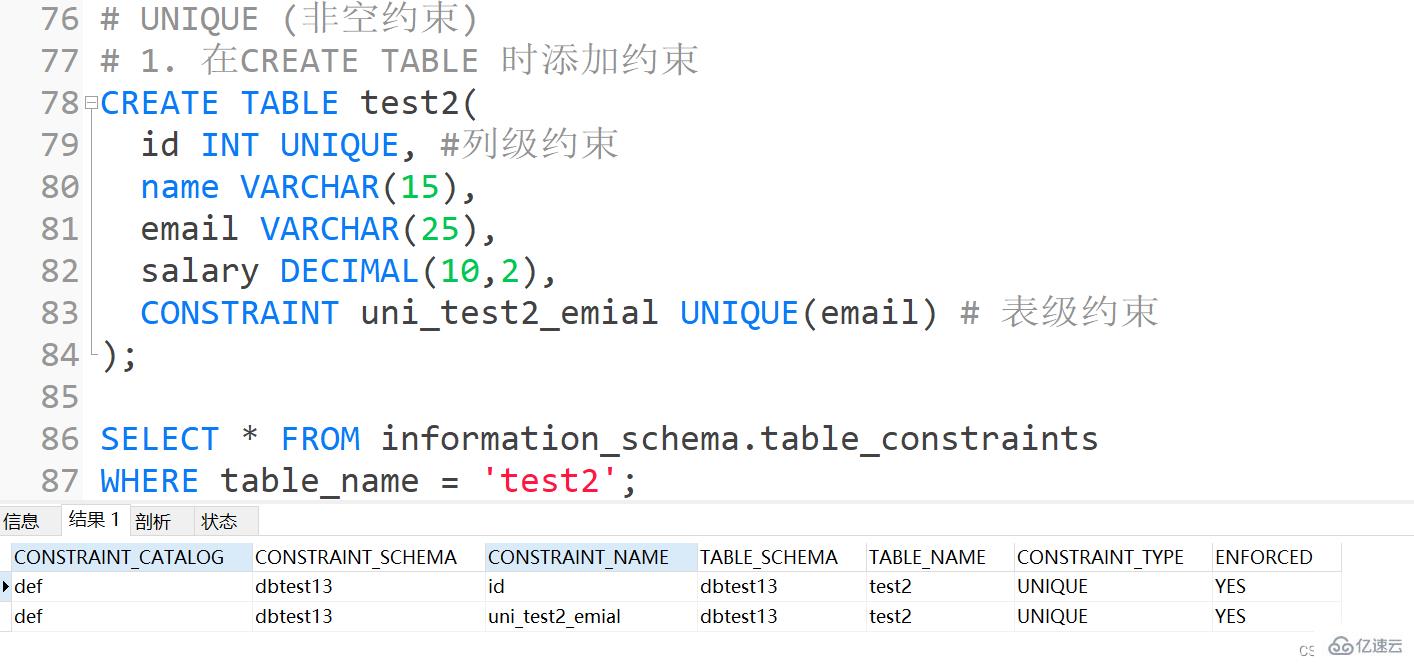View the 状态 status tab

[220, 520]
